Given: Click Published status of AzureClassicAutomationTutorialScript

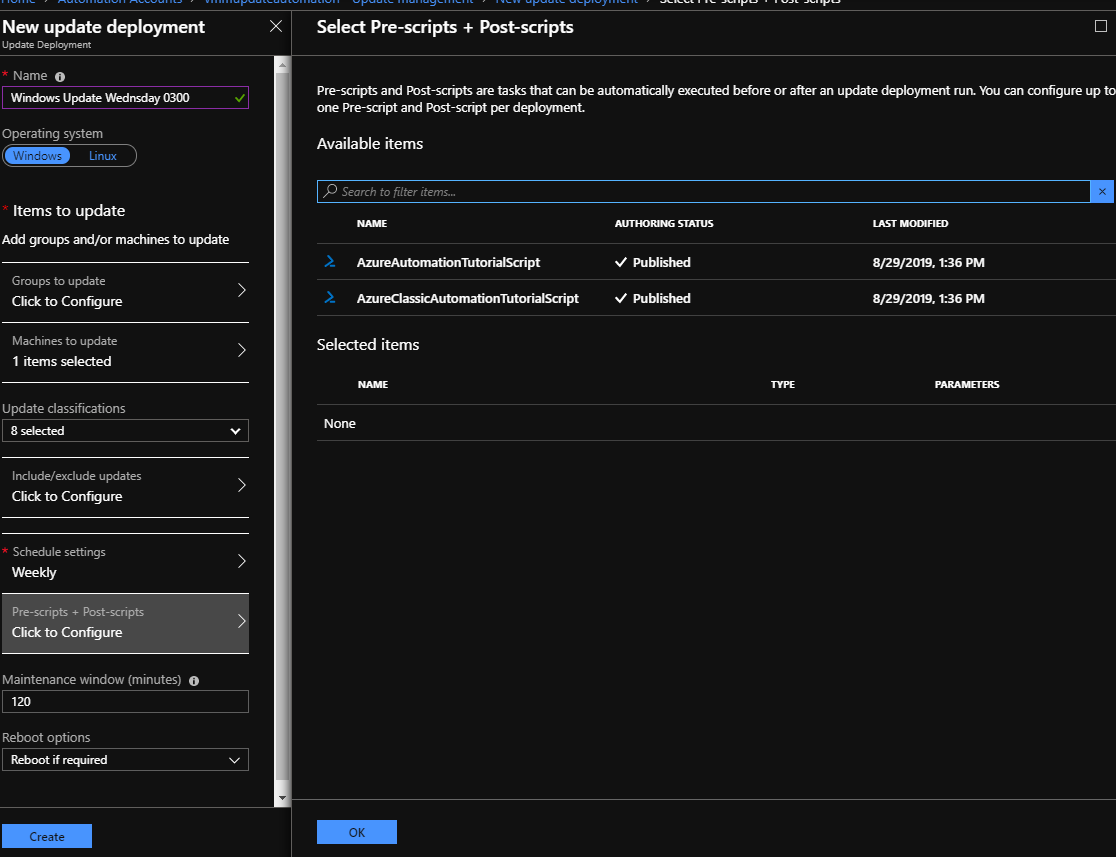Looking at the screenshot, I should point(653,298).
